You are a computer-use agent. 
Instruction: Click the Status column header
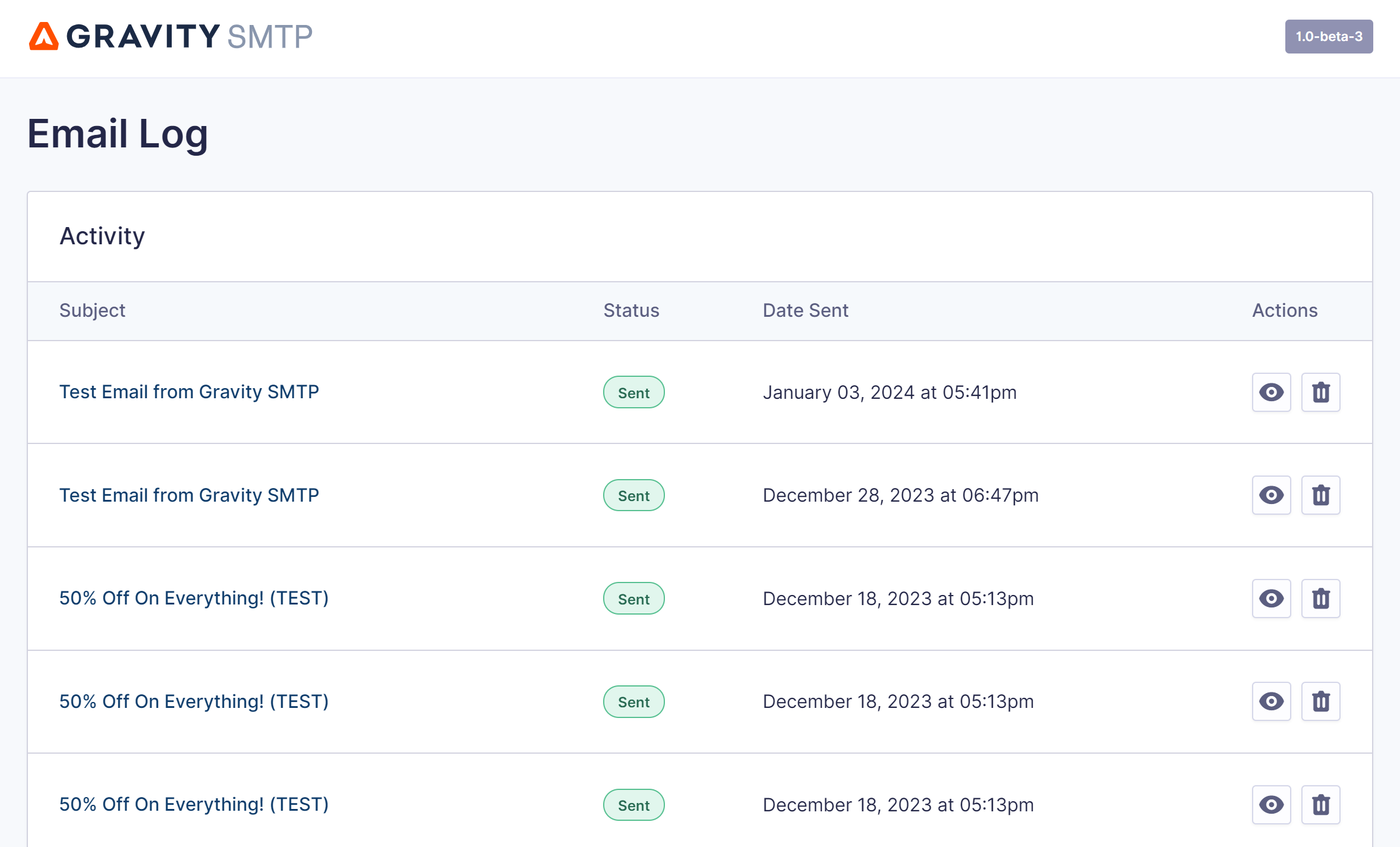click(x=631, y=310)
